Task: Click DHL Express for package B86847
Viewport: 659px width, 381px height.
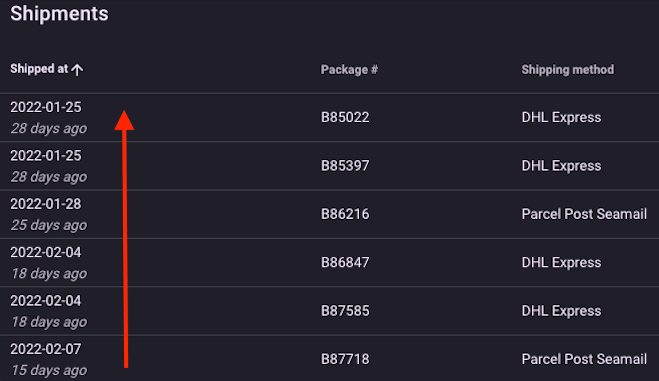Action: tap(561, 263)
